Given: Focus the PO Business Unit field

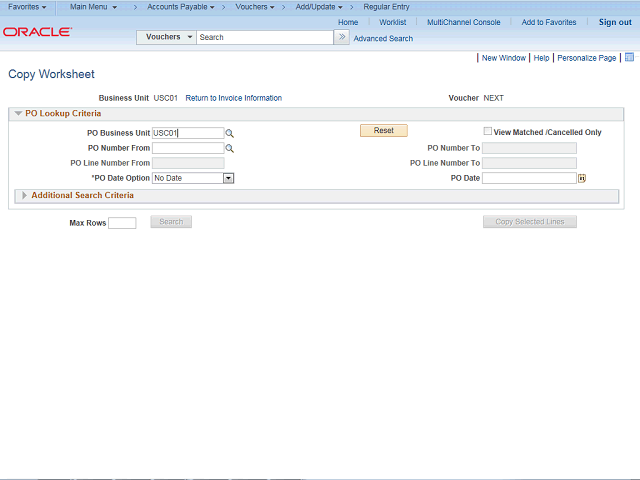Looking at the screenshot, I should click(x=188, y=133).
